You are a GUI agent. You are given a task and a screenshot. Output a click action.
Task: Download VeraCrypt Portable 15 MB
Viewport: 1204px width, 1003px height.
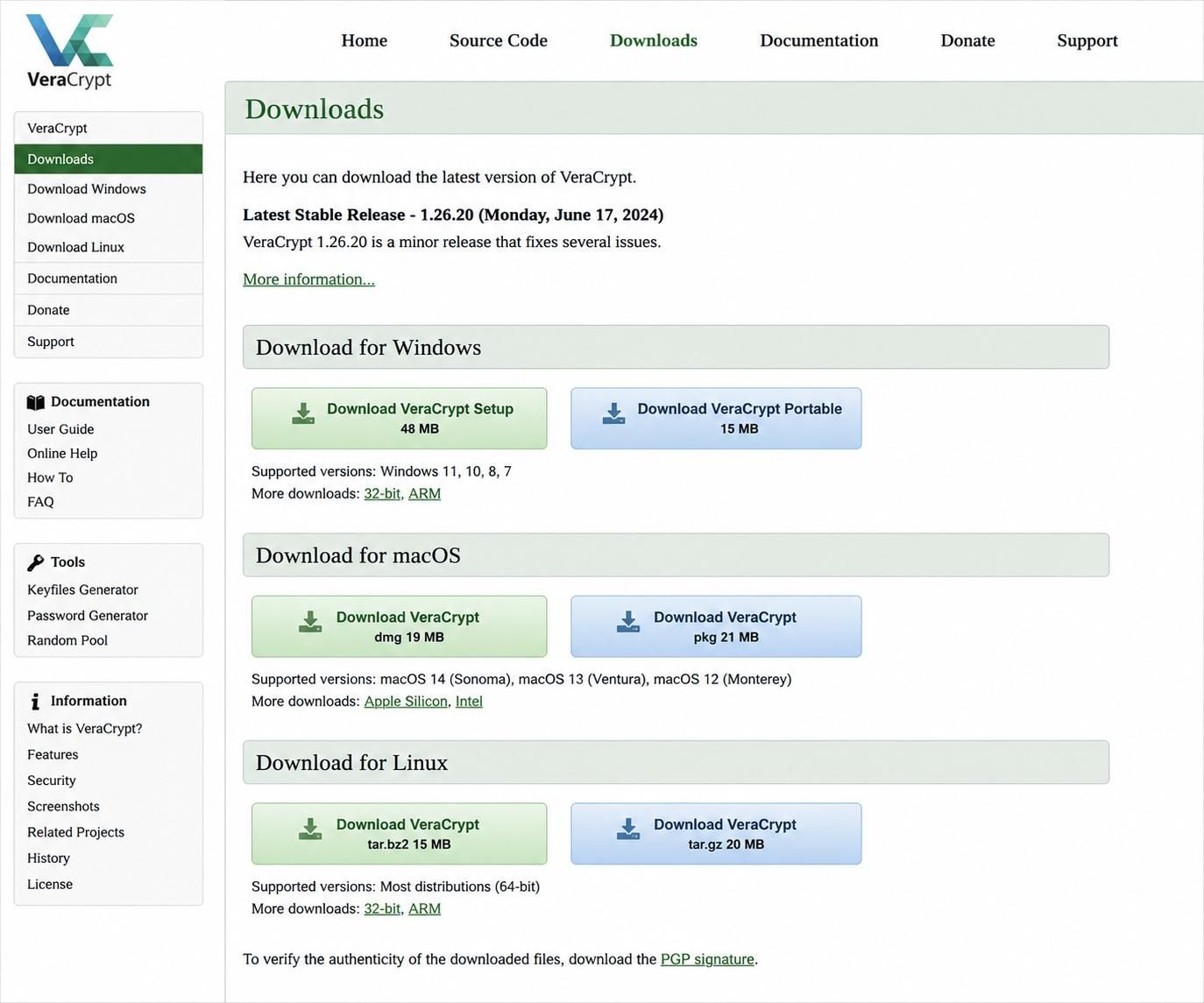coord(716,419)
